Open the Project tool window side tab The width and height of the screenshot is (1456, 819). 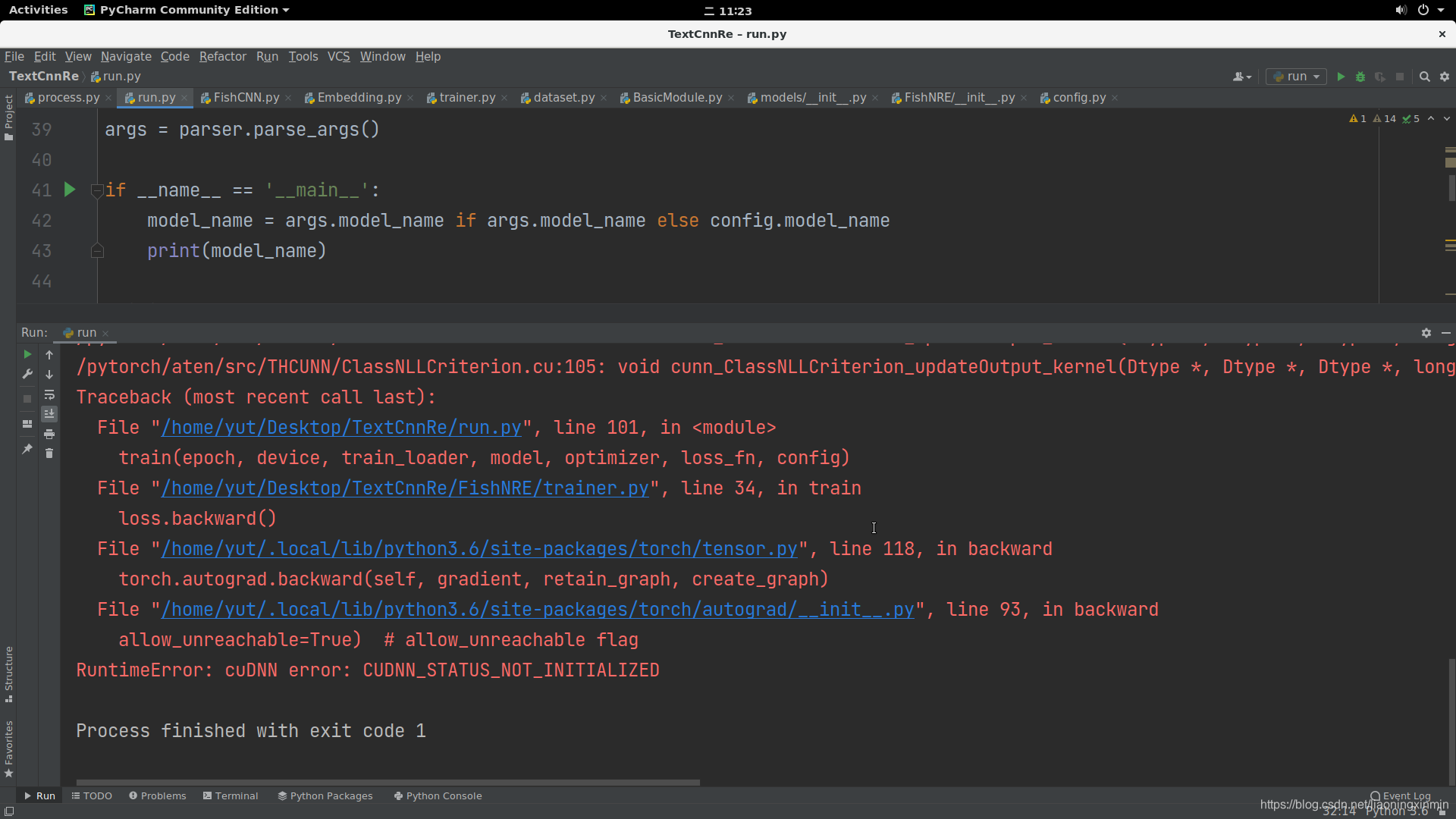8,118
